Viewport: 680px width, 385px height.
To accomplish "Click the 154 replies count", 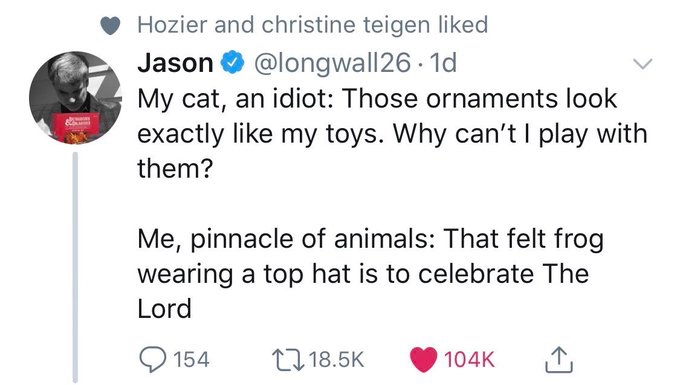I will click(191, 360).
